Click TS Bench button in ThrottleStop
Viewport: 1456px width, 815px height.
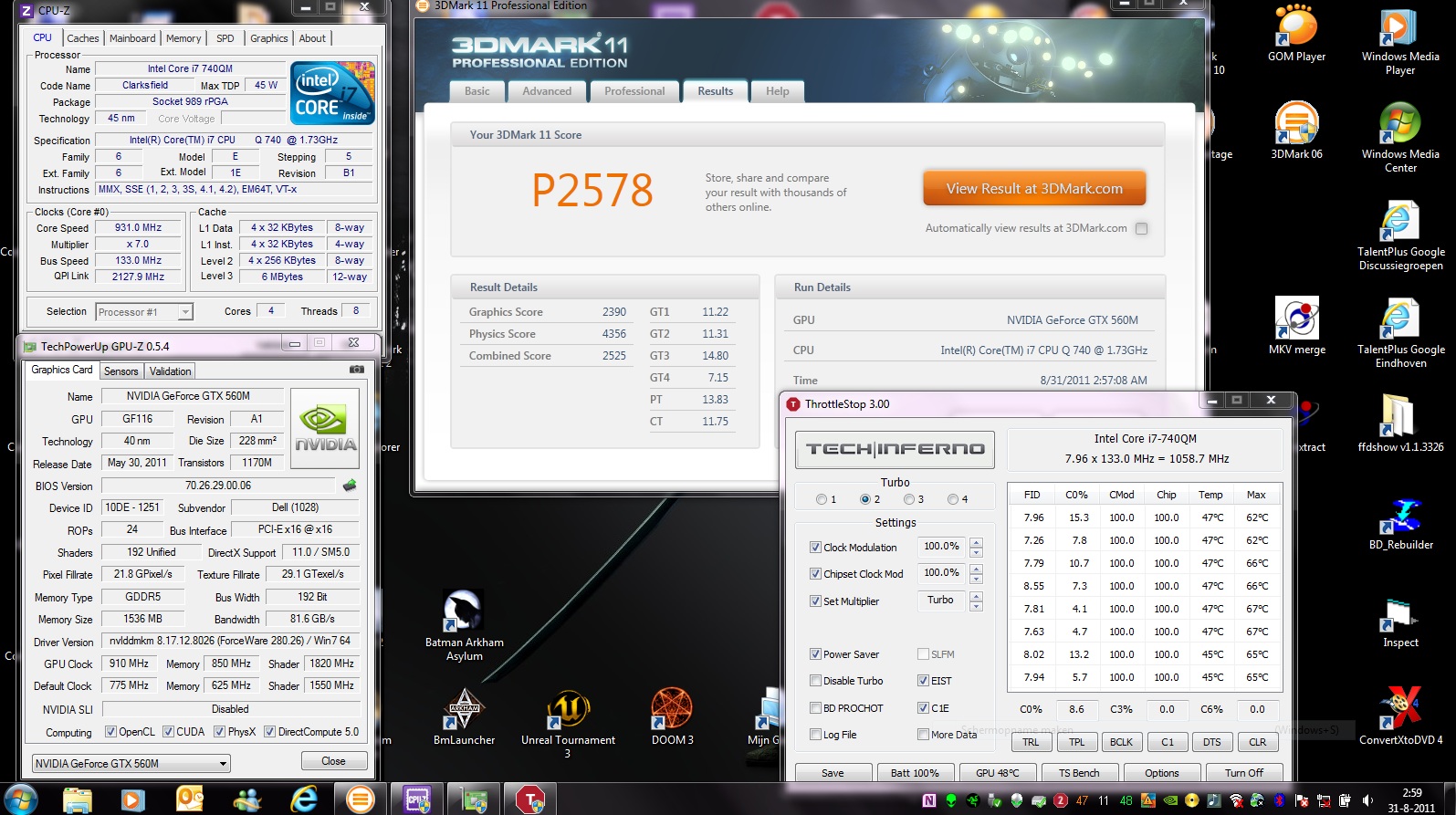1079,773
